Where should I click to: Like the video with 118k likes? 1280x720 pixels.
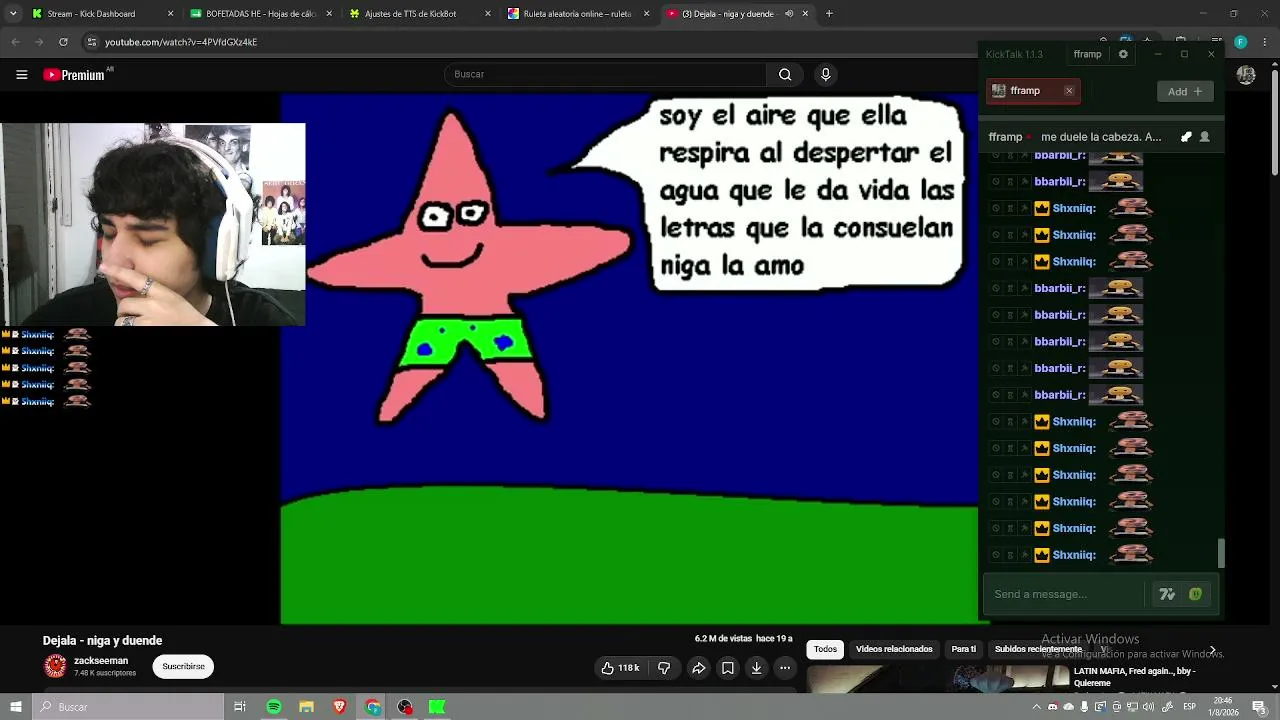[x=621, y=668]
